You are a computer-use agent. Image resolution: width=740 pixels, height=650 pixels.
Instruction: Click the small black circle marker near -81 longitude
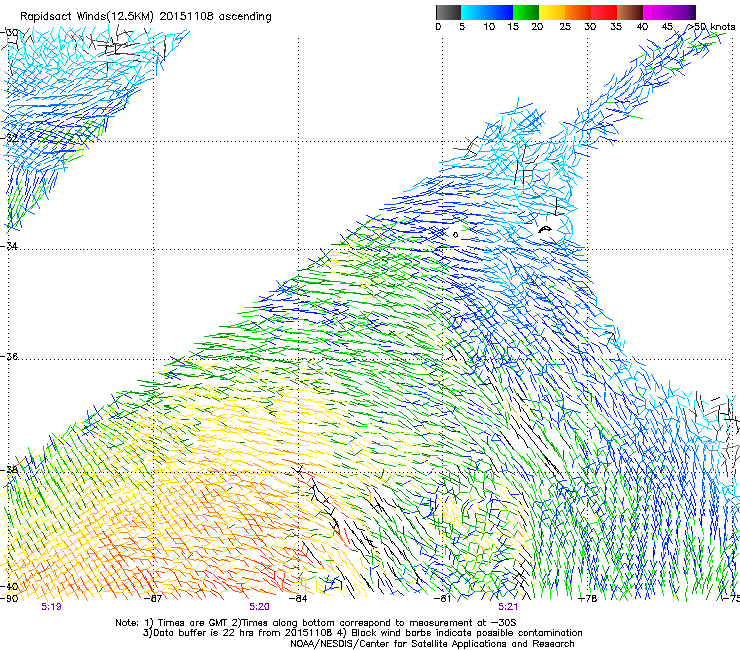coord(455,235)
